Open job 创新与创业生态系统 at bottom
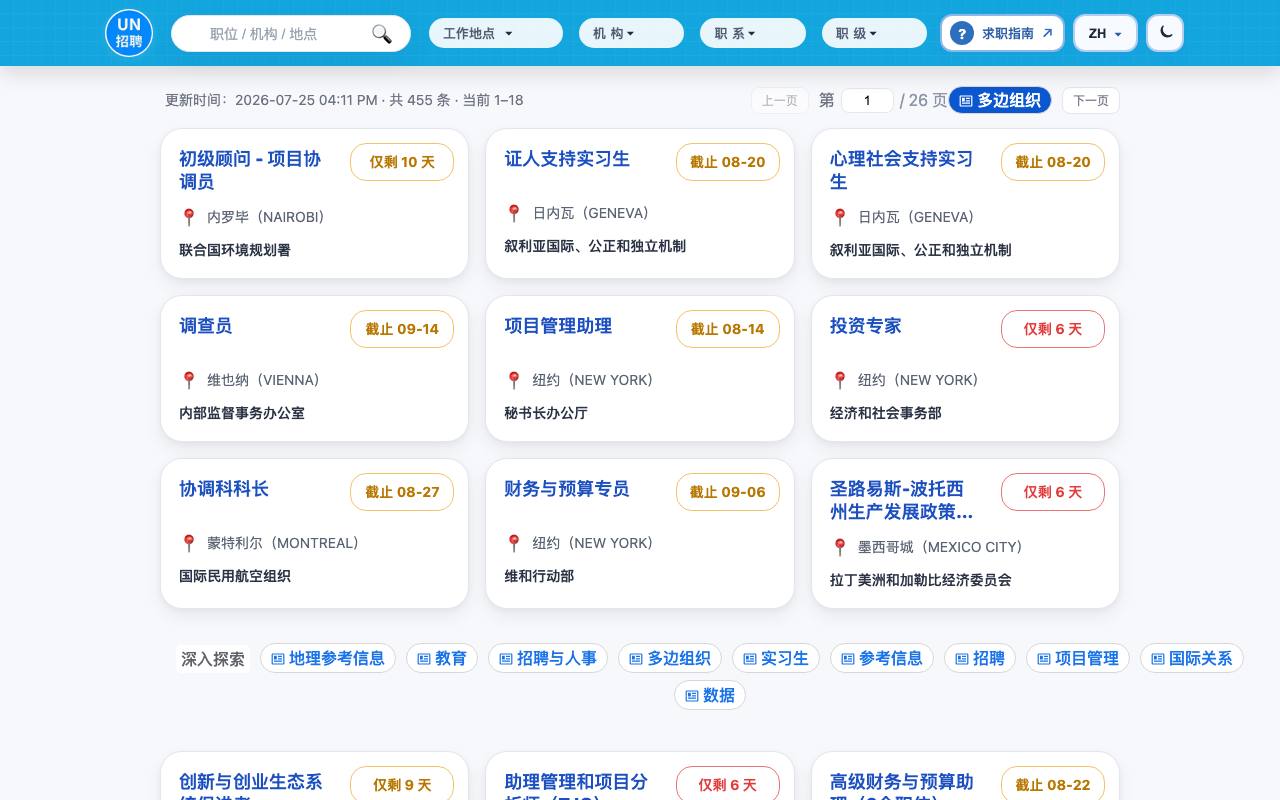Viewport: 1280px width, 800px height. (251, 785)
